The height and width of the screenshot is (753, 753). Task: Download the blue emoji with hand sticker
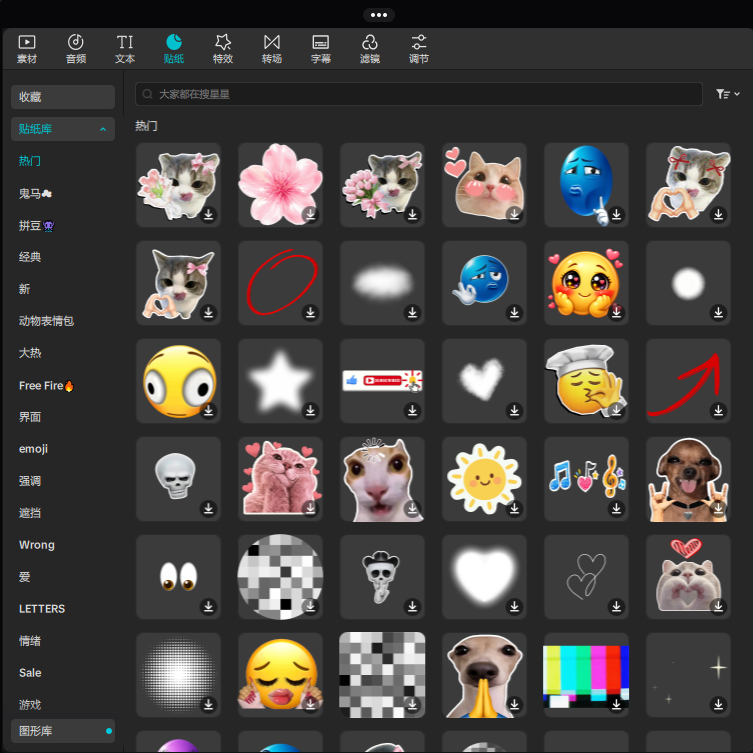point(514,313)
